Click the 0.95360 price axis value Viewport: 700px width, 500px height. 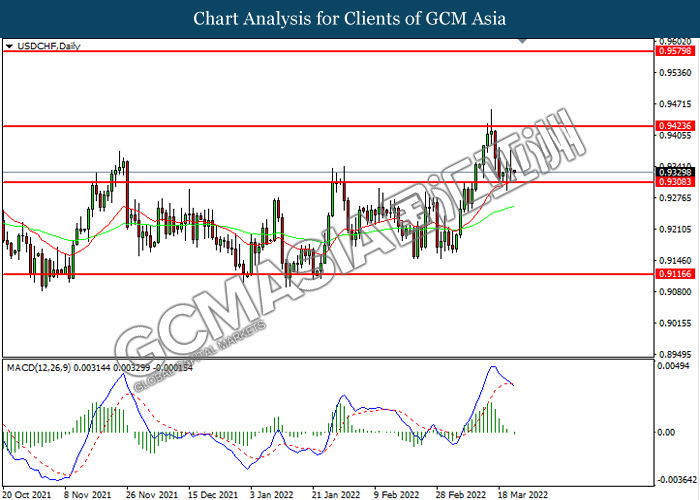(x=675, y=72)
